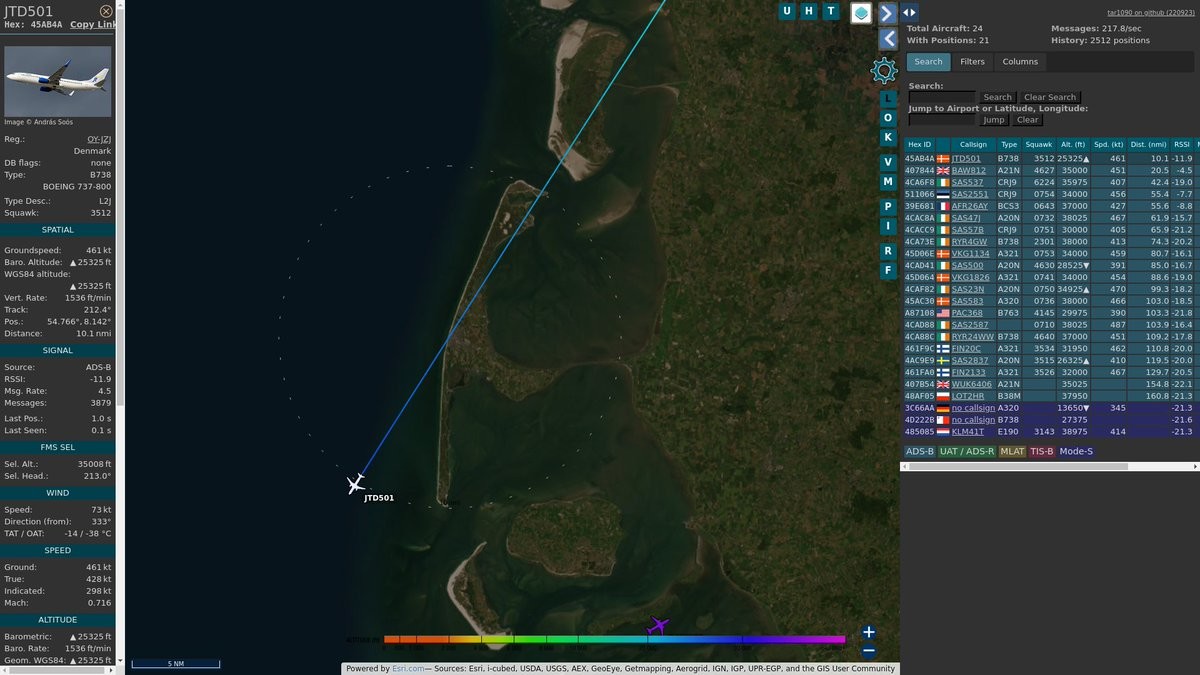1200x675 pixels.
Task: Sort table by Hex ID column
Action: tap(919, 145)
